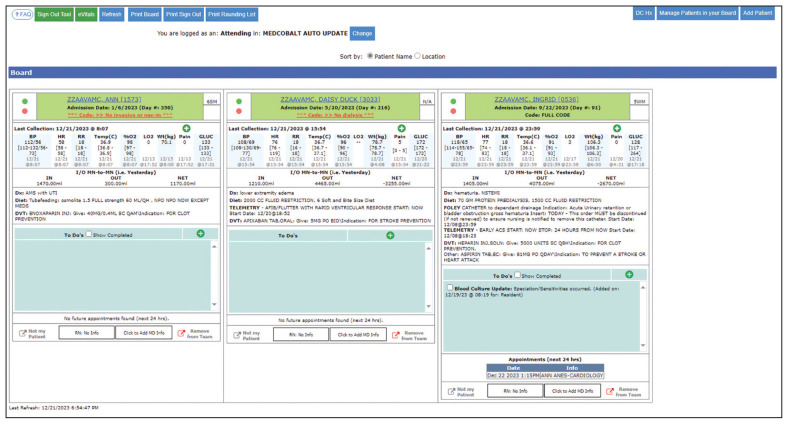Add vitals with plus icon on Daisy Duck's card
Screen dimensions: 788x424
[402, 129]
